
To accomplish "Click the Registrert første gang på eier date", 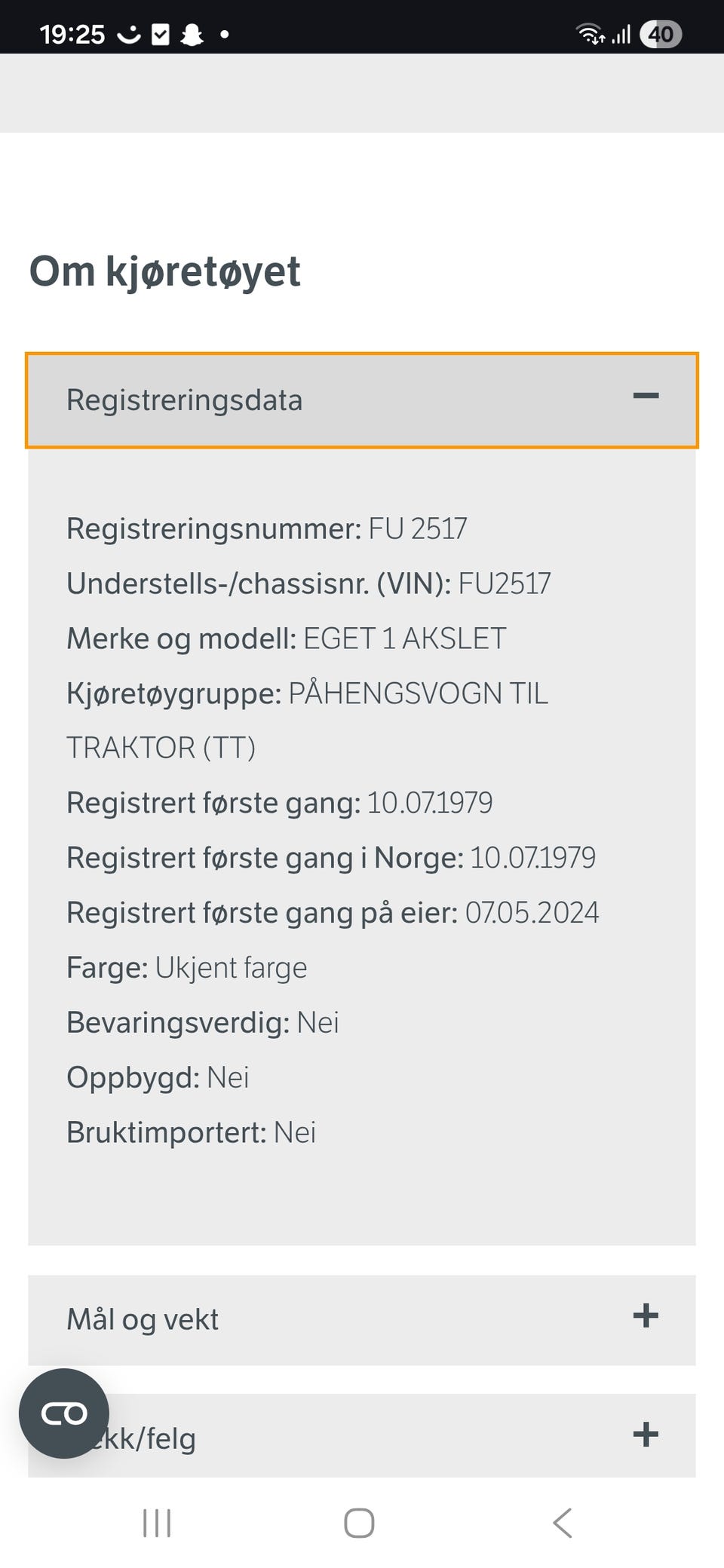I will click(x=532, y=913).
